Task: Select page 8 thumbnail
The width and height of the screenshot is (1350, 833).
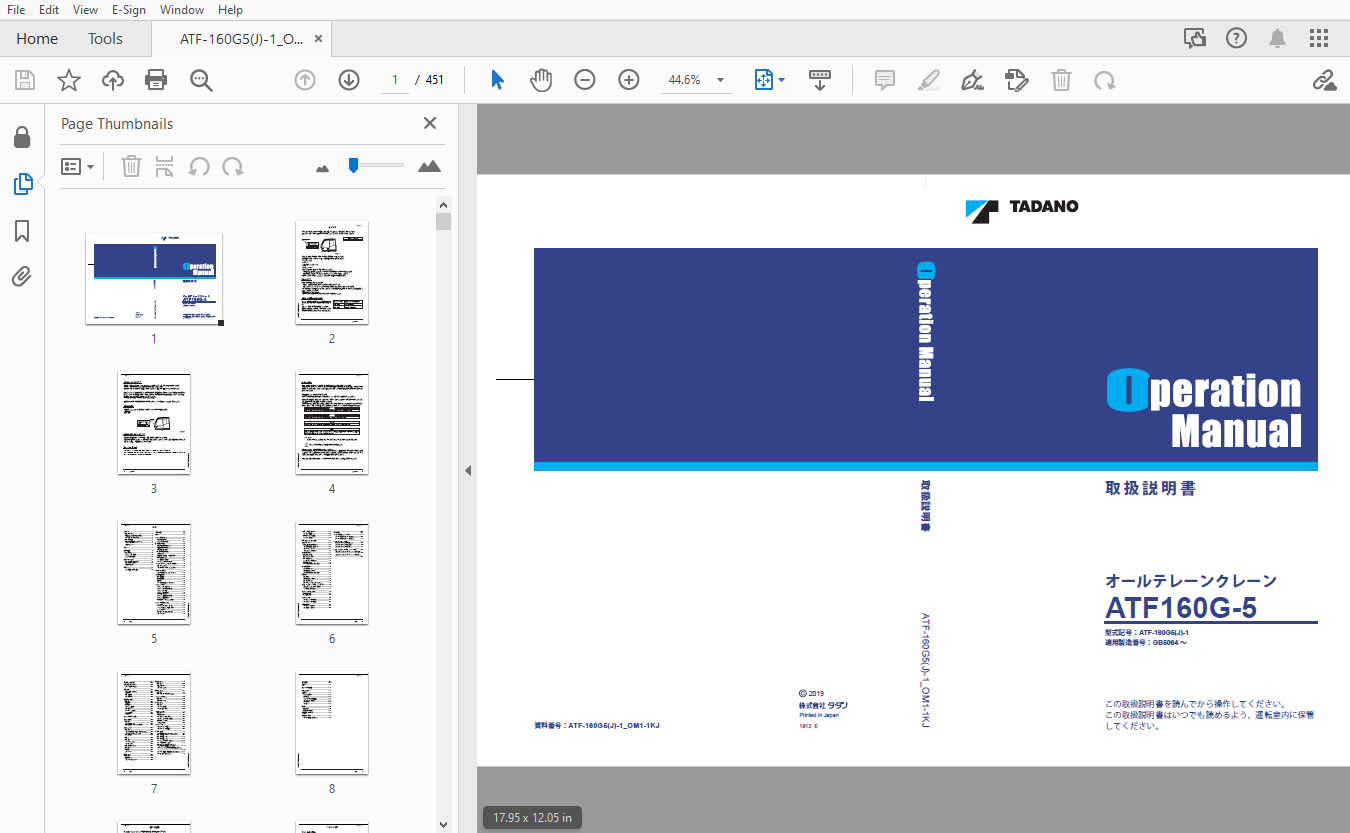Action: [x=332, y=724]
